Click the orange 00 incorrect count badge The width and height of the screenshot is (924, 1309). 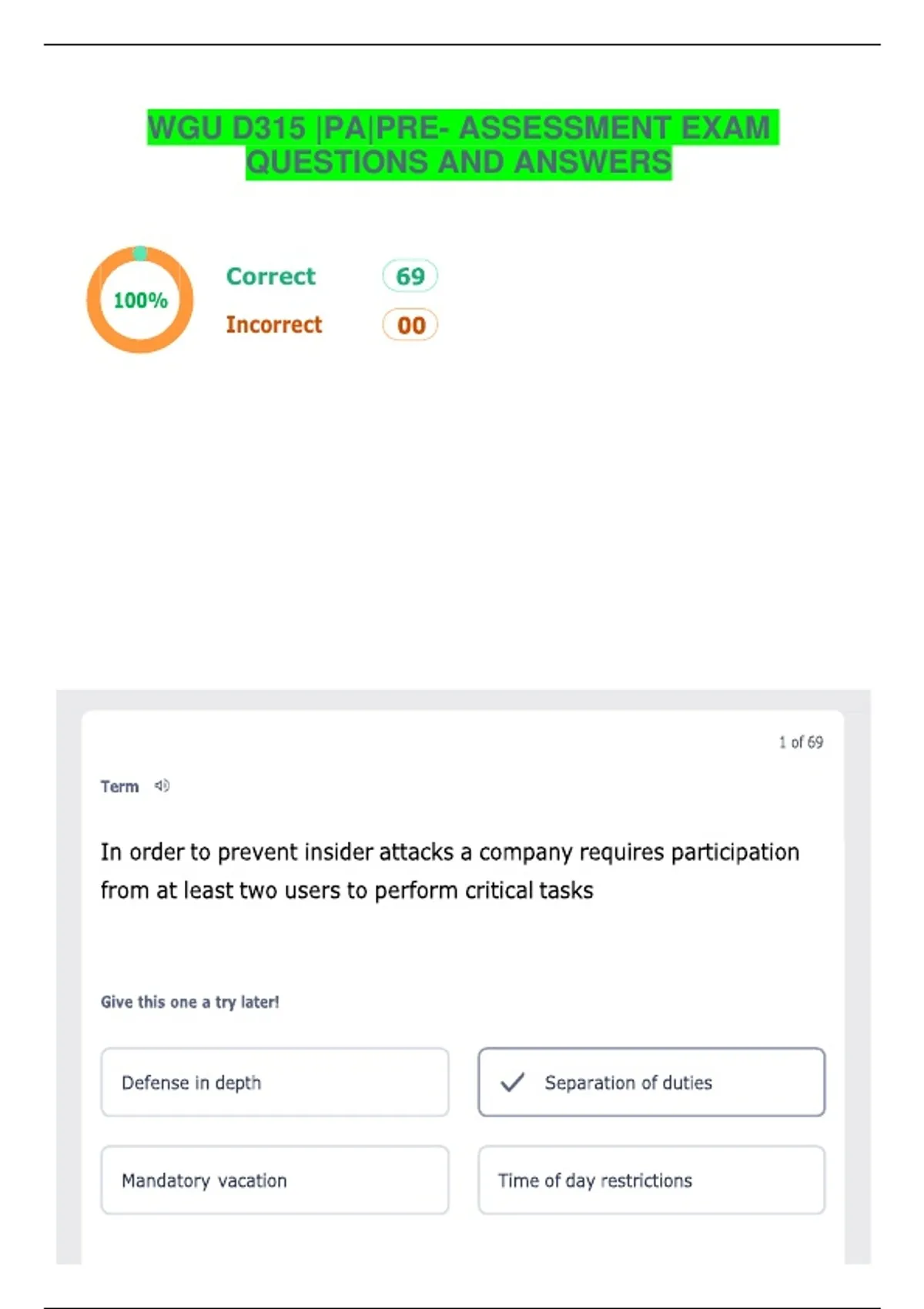click(x=410, y=325)
